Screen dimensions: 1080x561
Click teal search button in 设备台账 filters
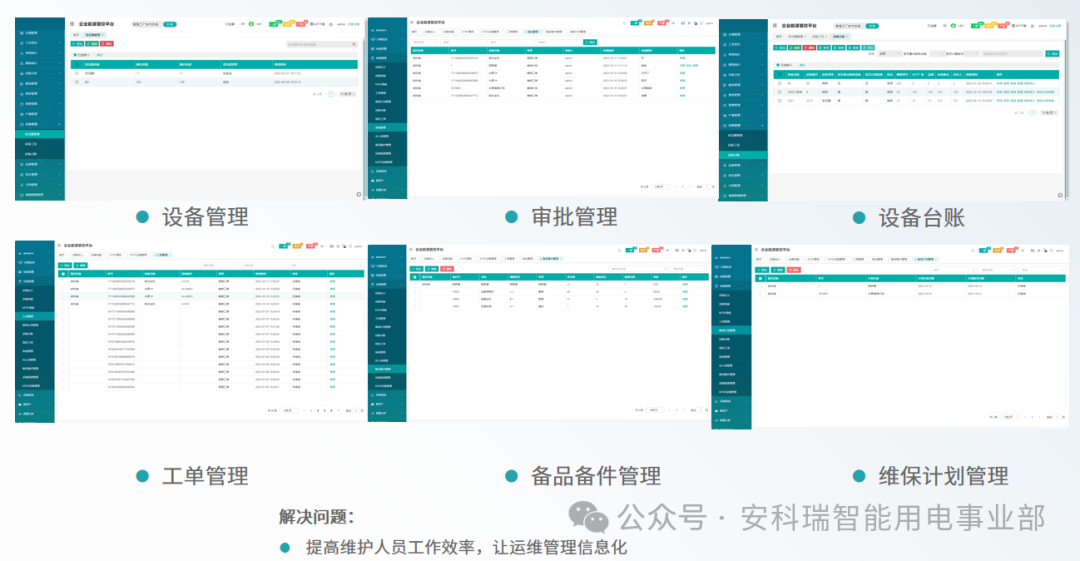(1052, 54)
